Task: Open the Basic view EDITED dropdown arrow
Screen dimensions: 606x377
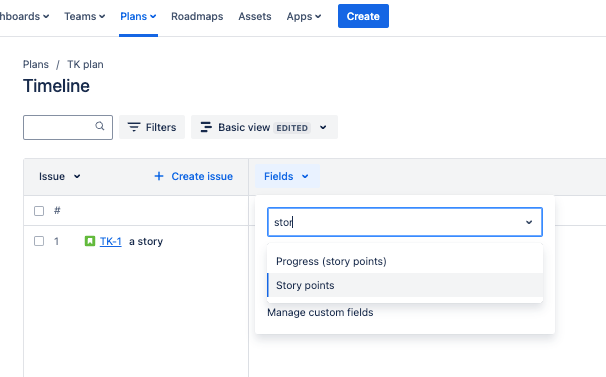Action: (x=323, y=127)
